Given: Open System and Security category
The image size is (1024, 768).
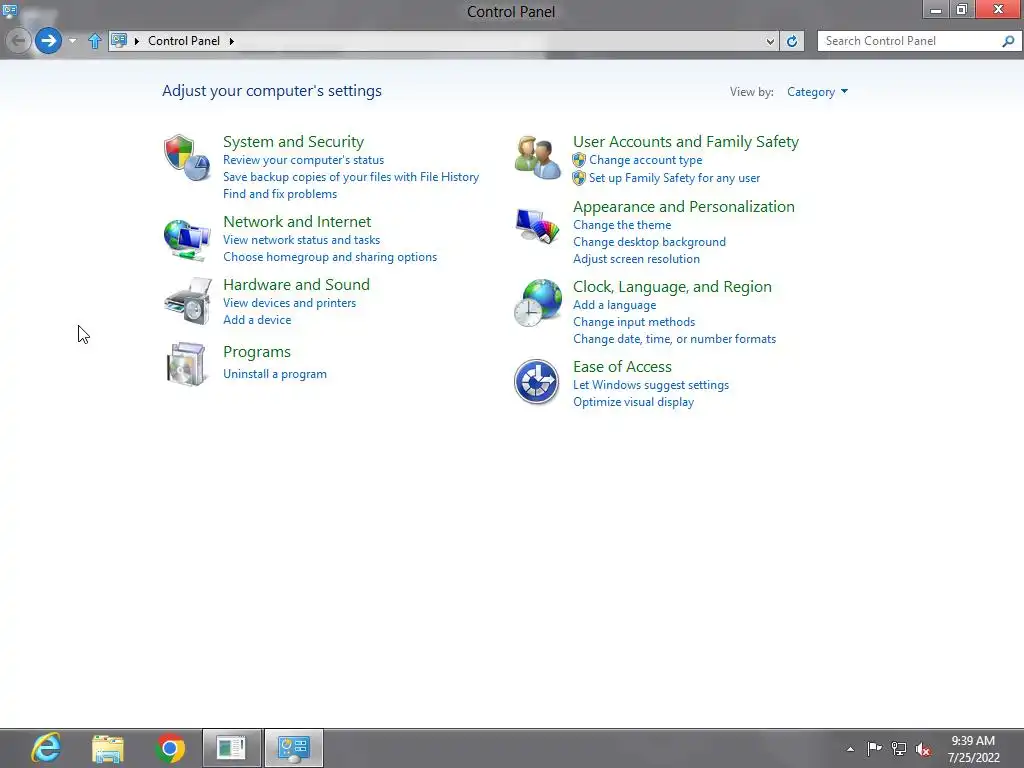Looking at the screenshot, I should click(x=293, y=142).
